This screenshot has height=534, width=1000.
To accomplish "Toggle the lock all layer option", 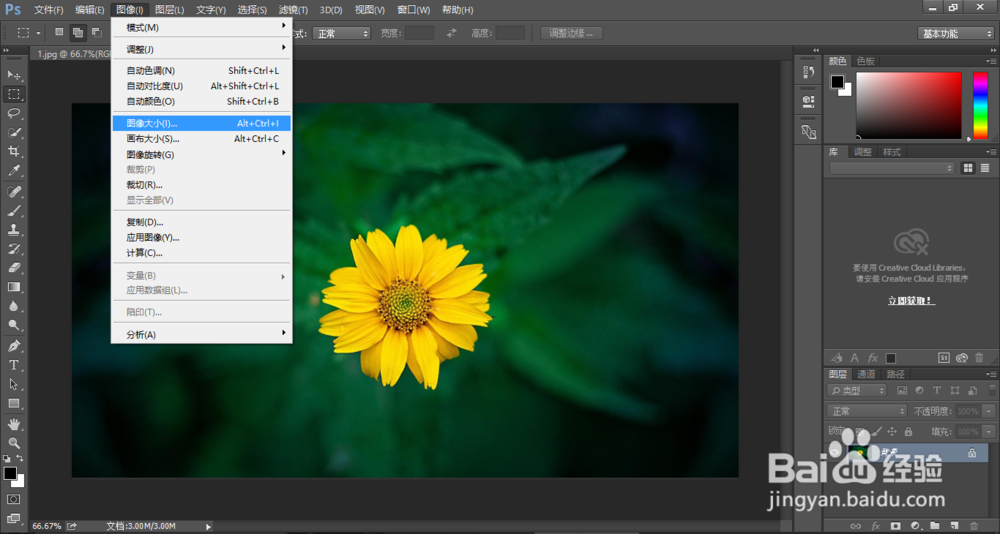I will point(907,431).
